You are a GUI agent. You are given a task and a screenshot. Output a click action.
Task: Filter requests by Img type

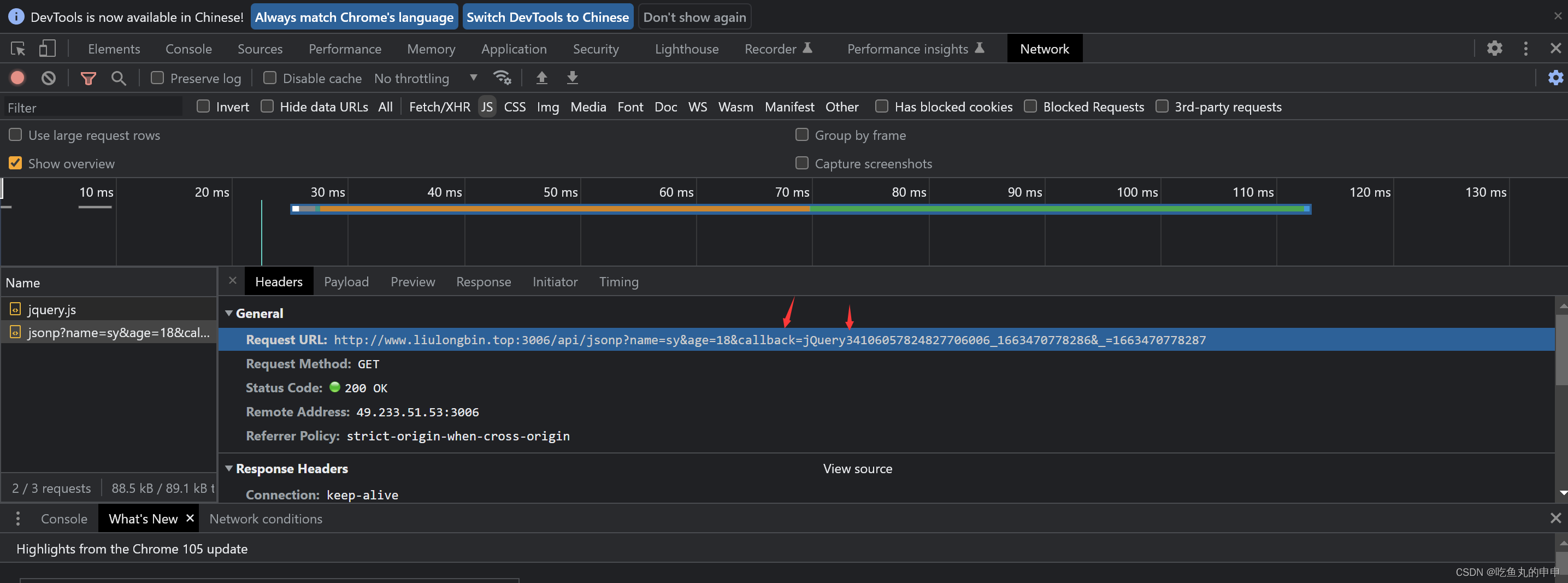pos(547,107)
